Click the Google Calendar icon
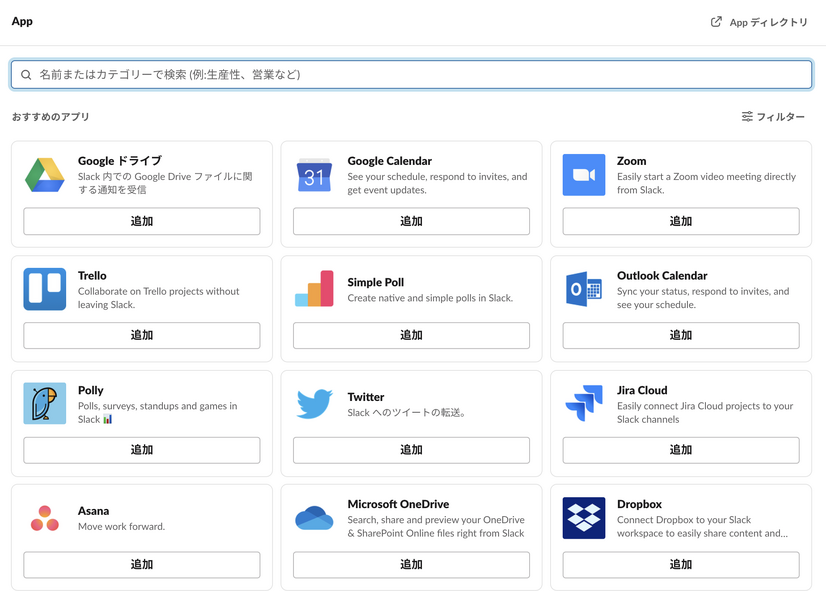Image resolution: width=826 pixels, height=591 pixels. (314, 175)
